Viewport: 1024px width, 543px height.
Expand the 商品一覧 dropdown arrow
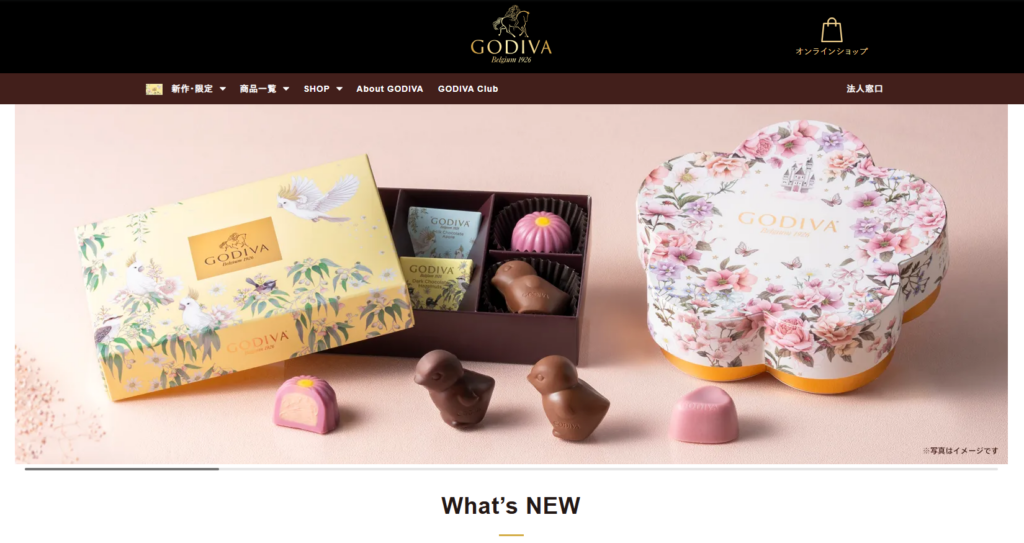(286, 89)
